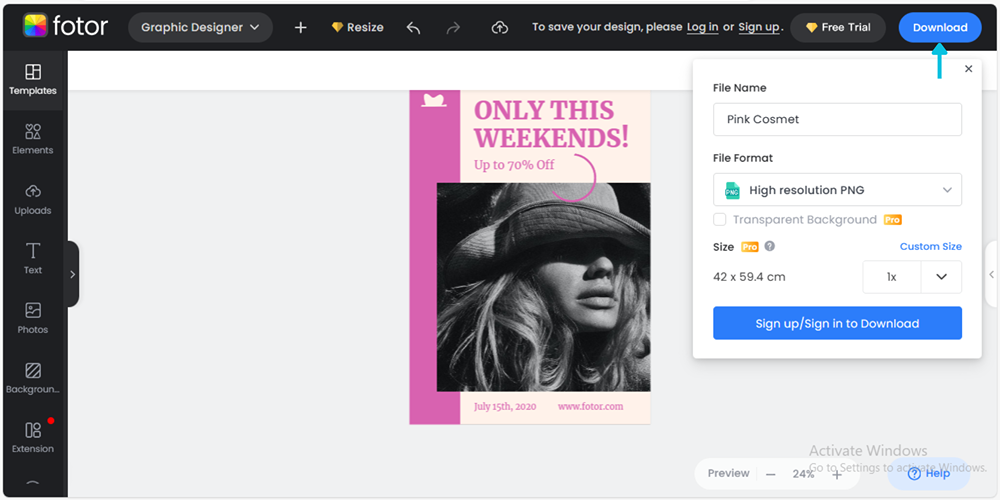Open the Templates panel
Viewport: 1000px width, 500px height.
(x=33, y=79)
